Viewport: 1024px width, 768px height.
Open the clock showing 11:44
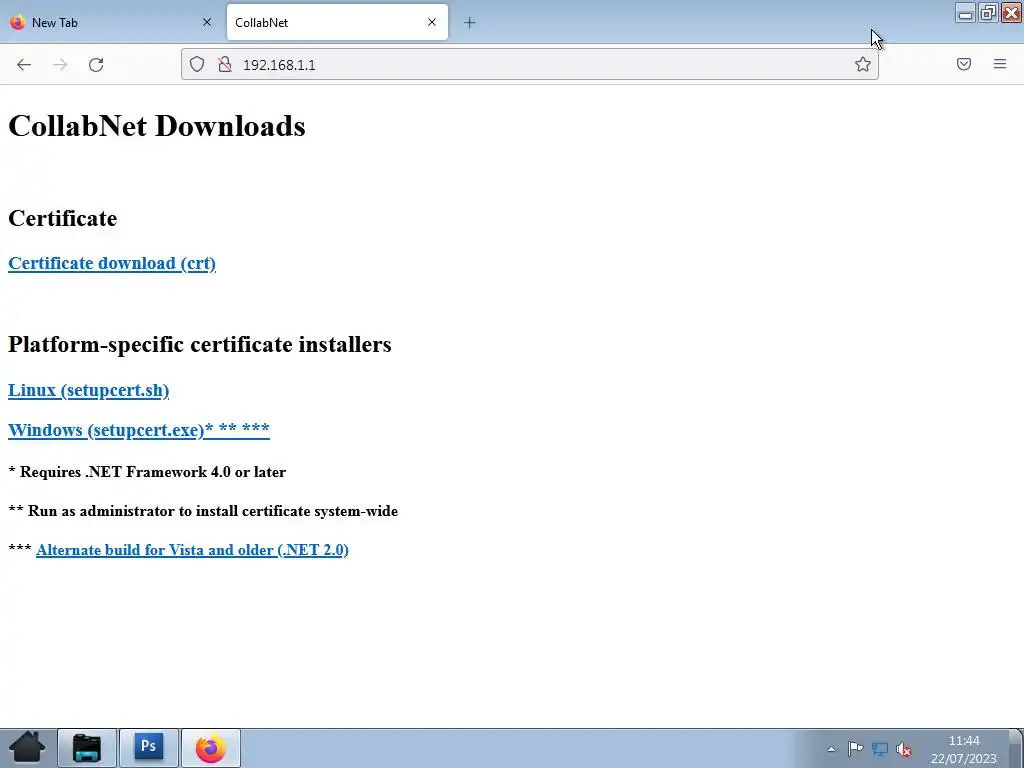[x=964, y=749]
